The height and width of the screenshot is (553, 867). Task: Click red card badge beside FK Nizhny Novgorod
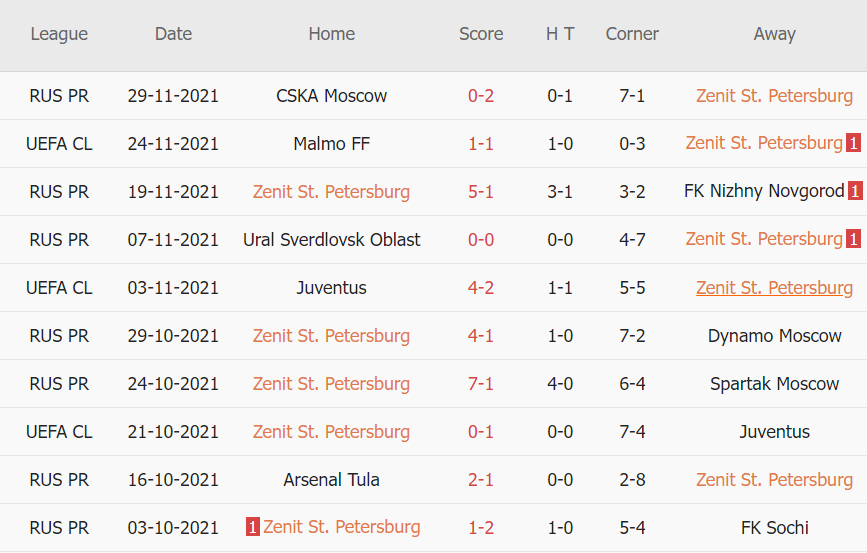pos(855,191)
